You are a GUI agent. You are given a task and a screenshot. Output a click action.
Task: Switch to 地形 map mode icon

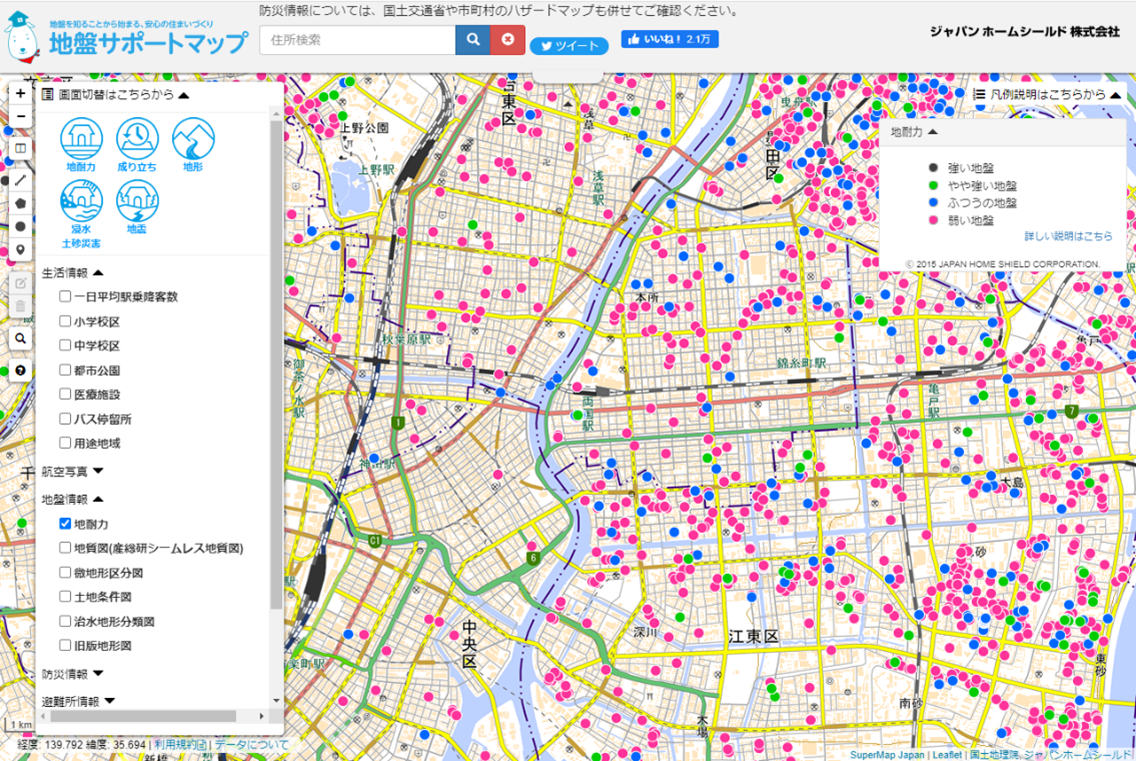pyautogui.click(x=193, y=144)
